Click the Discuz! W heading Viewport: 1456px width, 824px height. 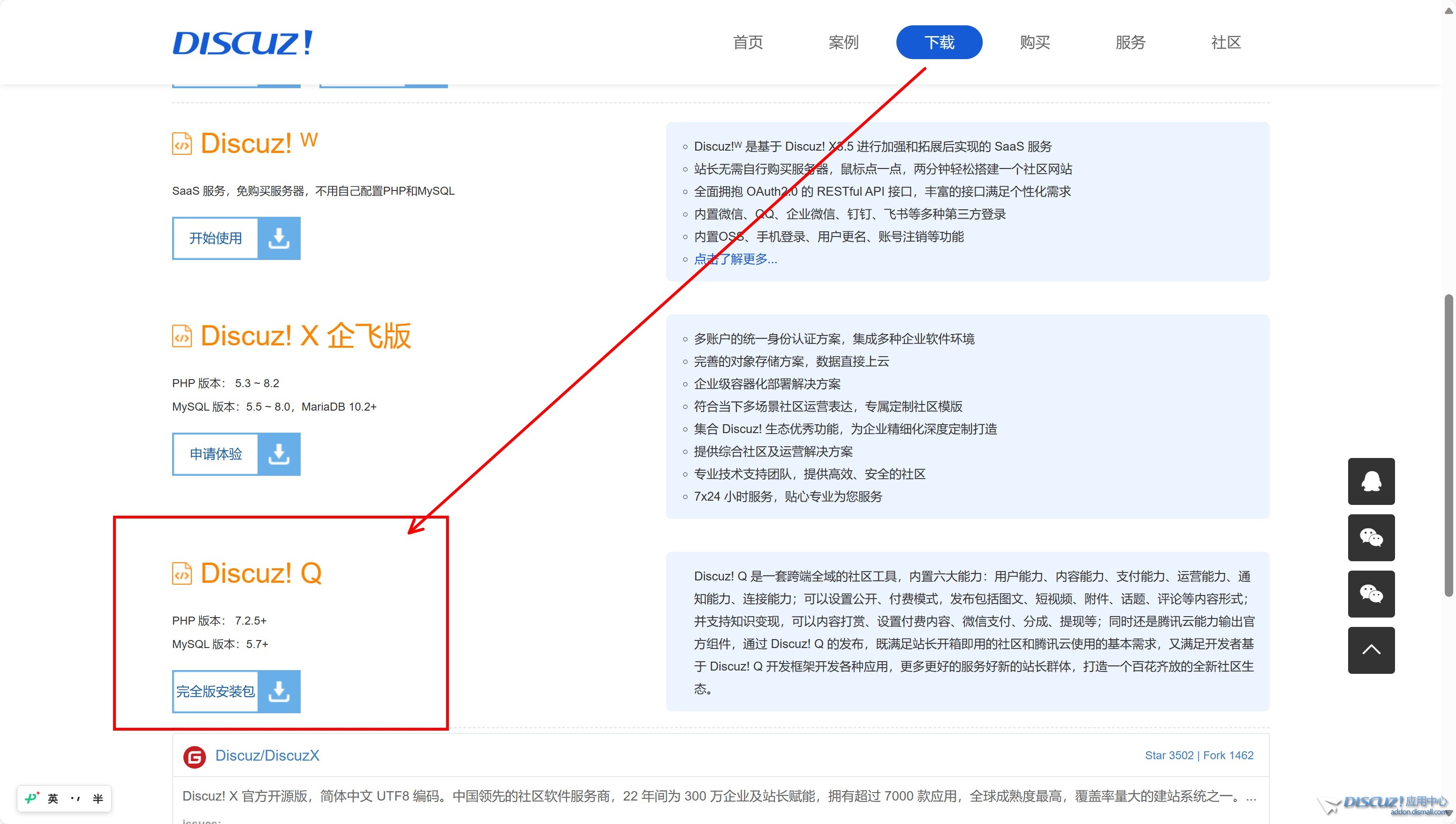point(259,143)
